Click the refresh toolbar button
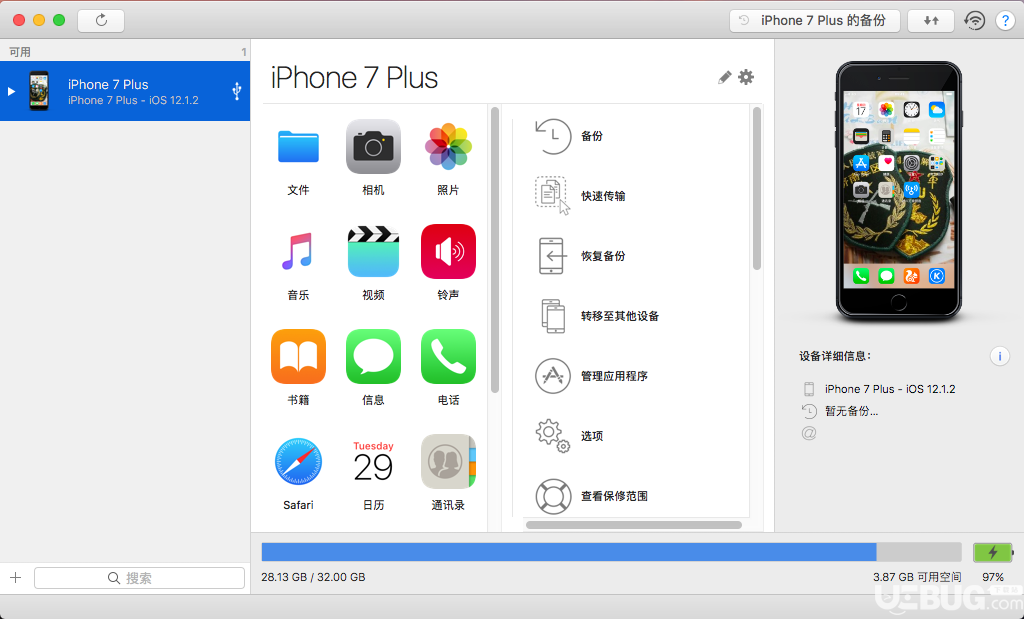This screenshot has width=1024, height=619. click(x=101, y=20)
